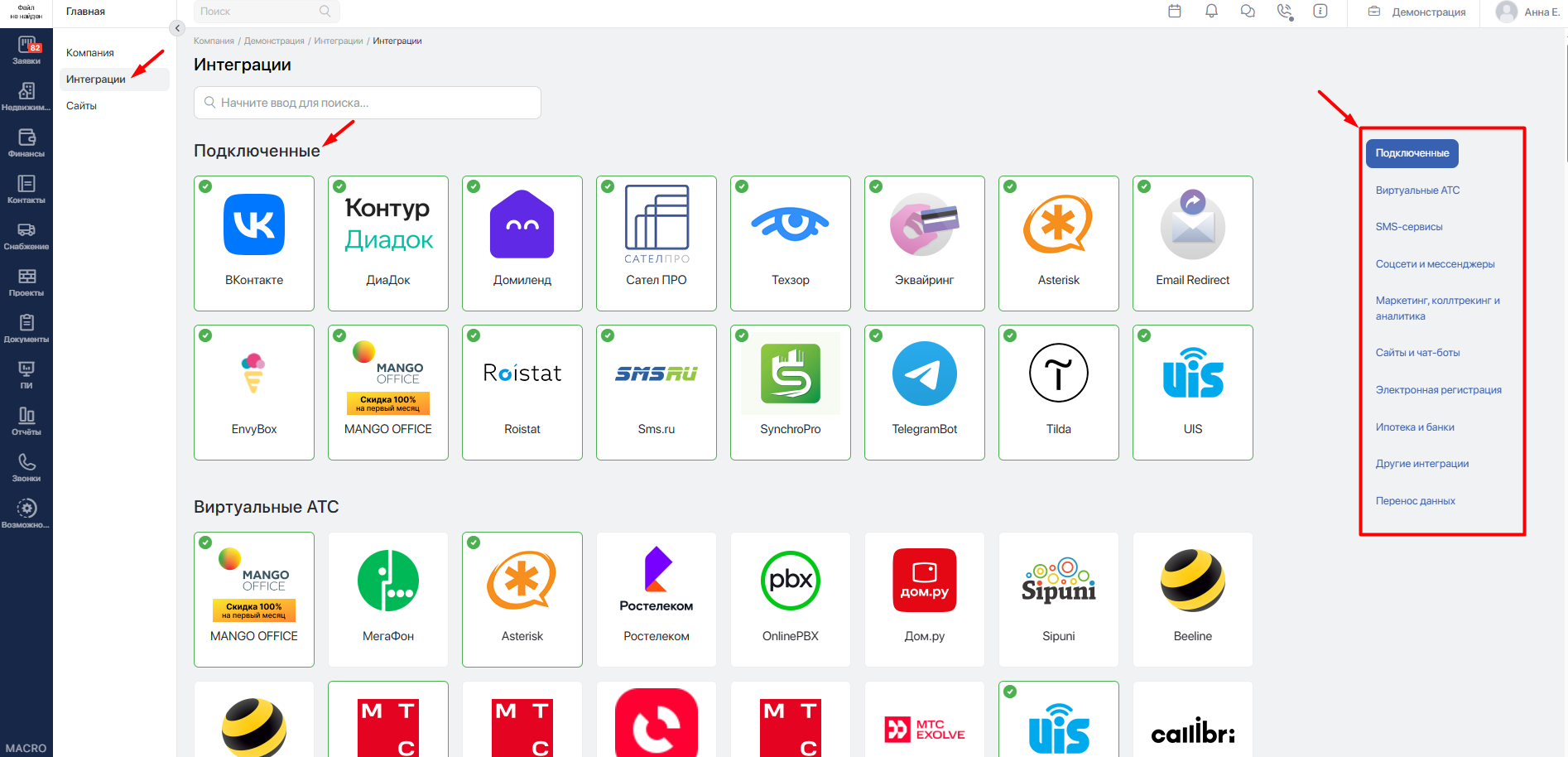Open the Заявки section in the sidebar
This screenshot has height=757, width=1568.
click(26, 51)
